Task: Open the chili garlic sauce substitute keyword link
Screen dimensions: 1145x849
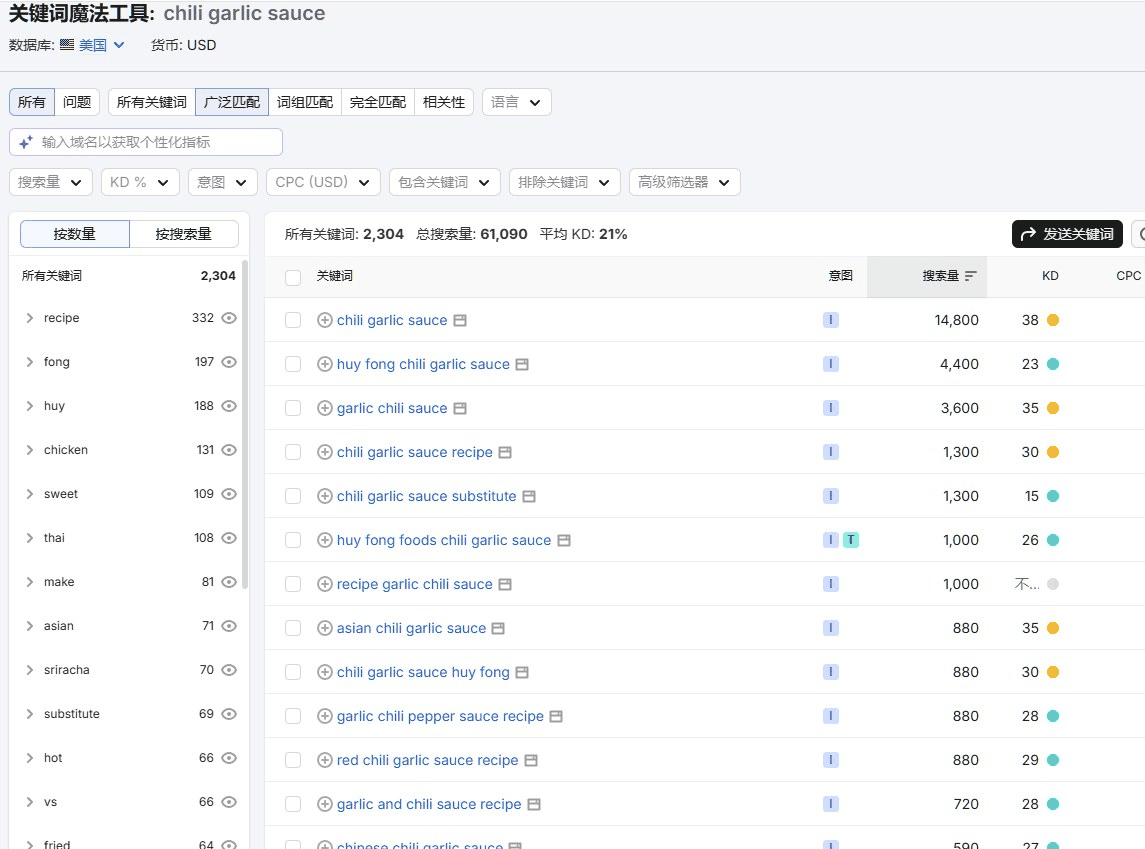Action: [x=426, y=496]
